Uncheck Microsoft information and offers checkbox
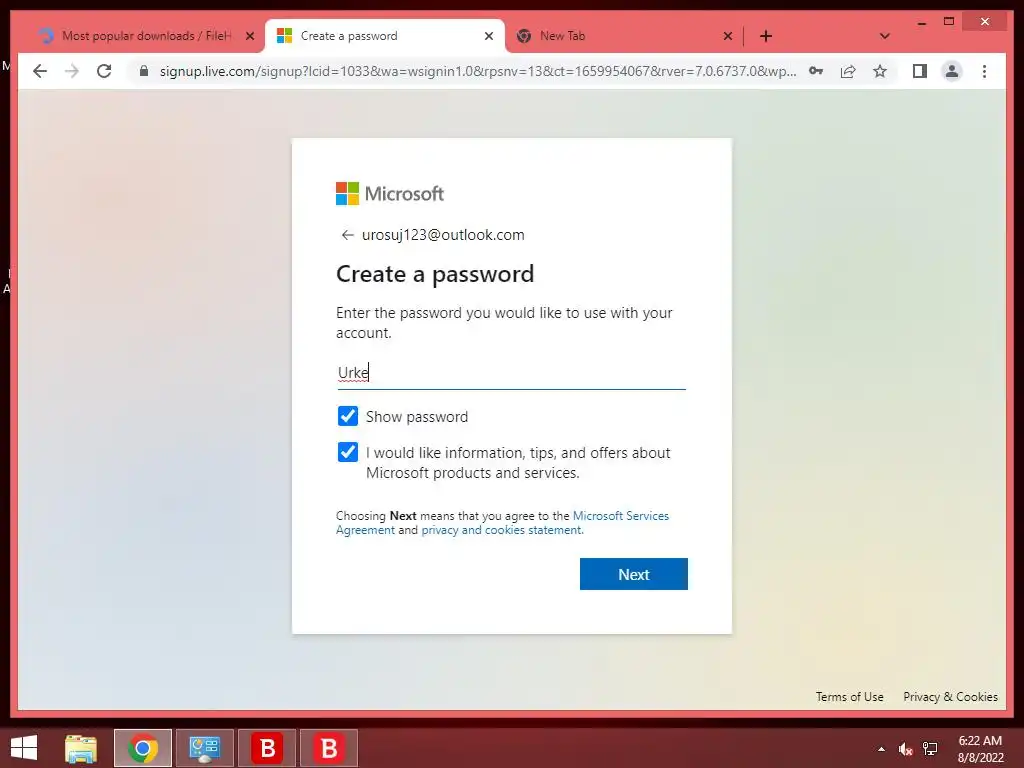The height and width of the screenshot is (768, 1024). 347,452
